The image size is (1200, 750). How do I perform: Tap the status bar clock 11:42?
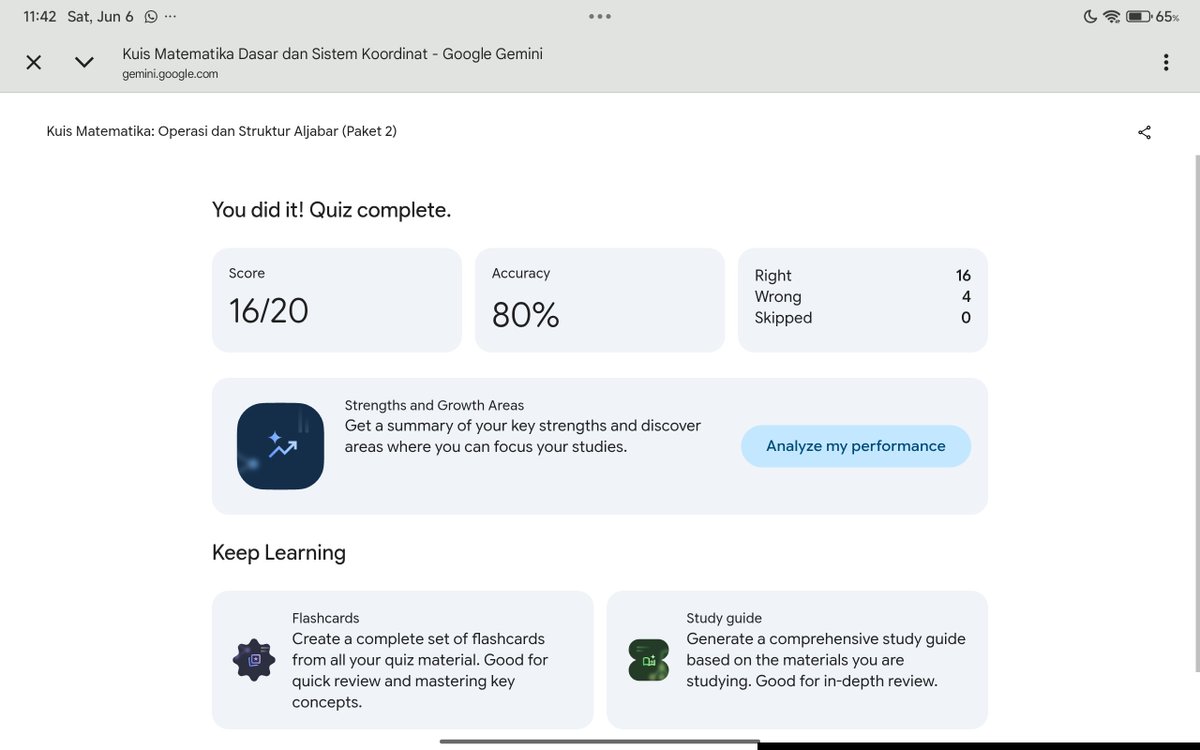(x=40, y=16)
